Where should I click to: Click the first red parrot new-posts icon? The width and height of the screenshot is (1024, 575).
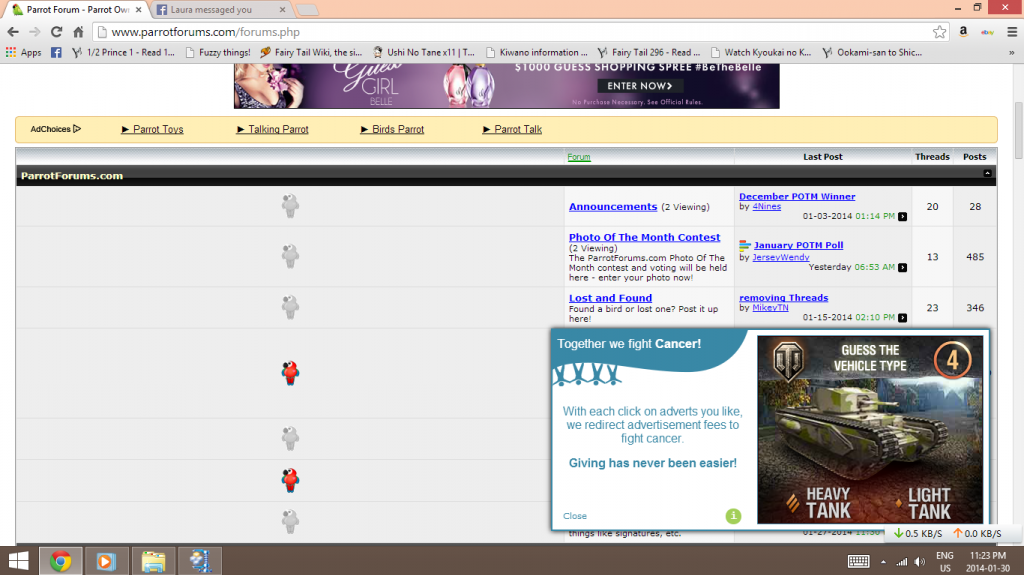point(290,373)
